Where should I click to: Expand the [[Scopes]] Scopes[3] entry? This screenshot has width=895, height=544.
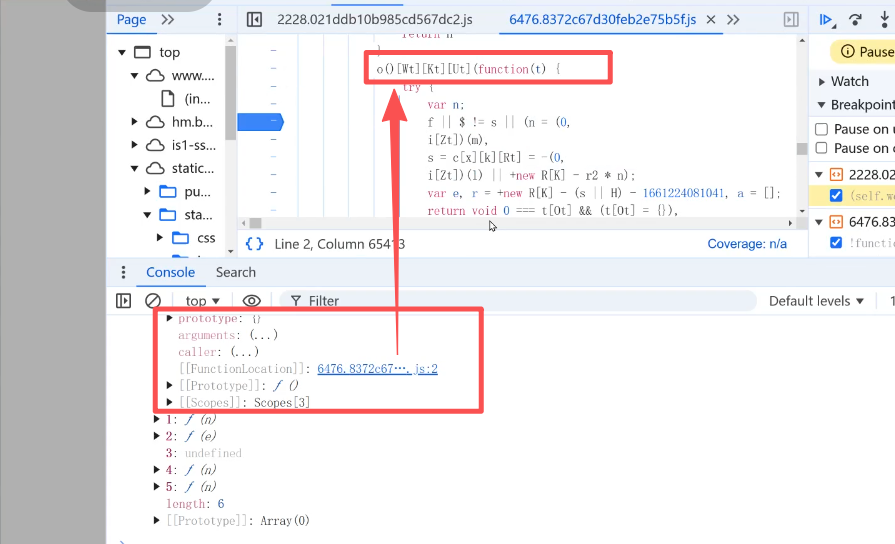(170, 402)
